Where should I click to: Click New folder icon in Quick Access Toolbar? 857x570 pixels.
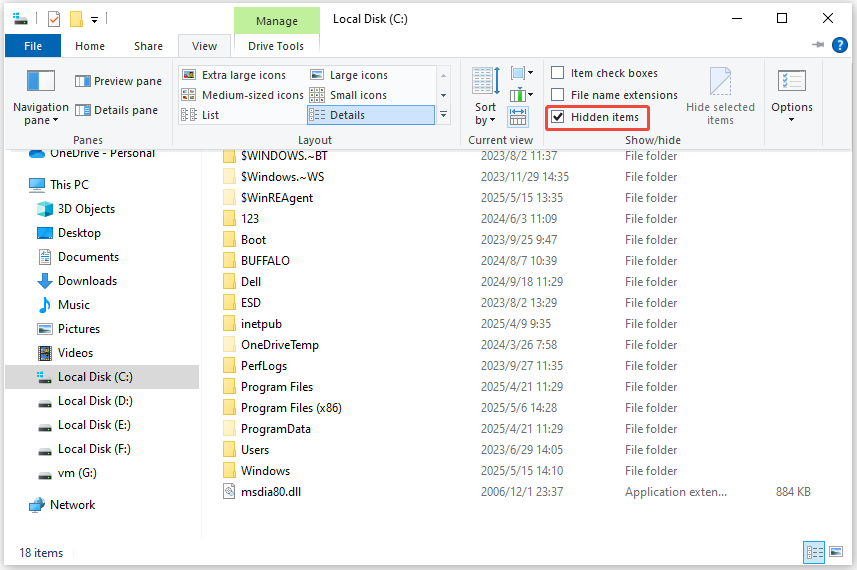[76, 19]
